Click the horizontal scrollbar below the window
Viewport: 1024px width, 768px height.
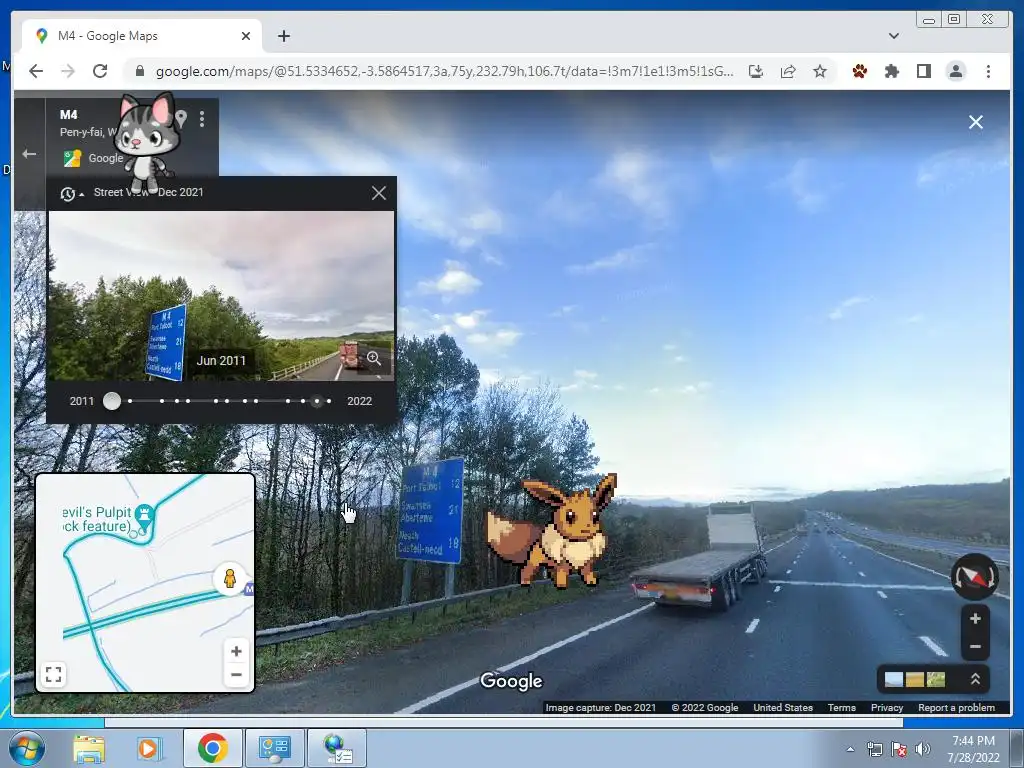[503, 723]
